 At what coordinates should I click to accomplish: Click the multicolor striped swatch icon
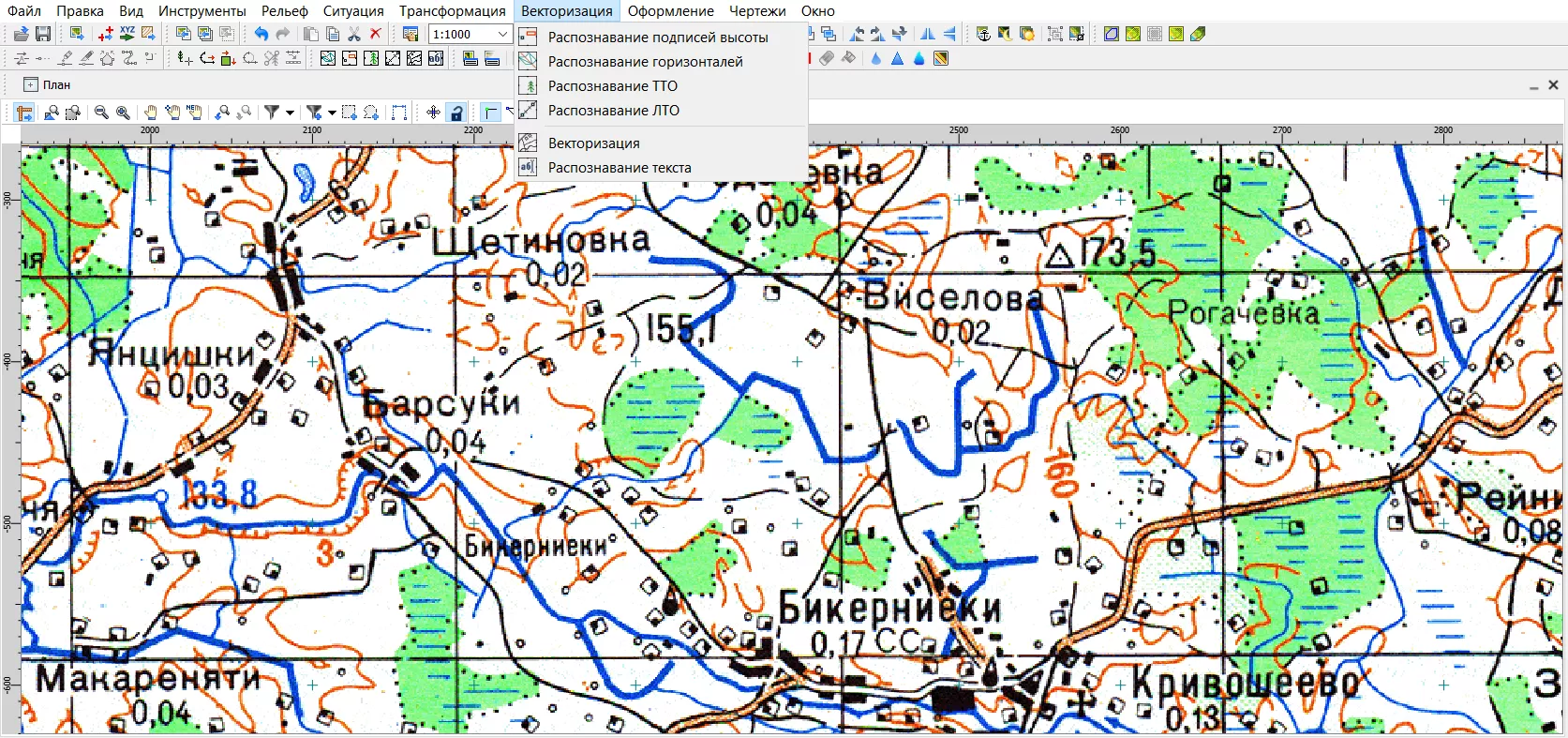pyautogui.click(x=941, y=59)
